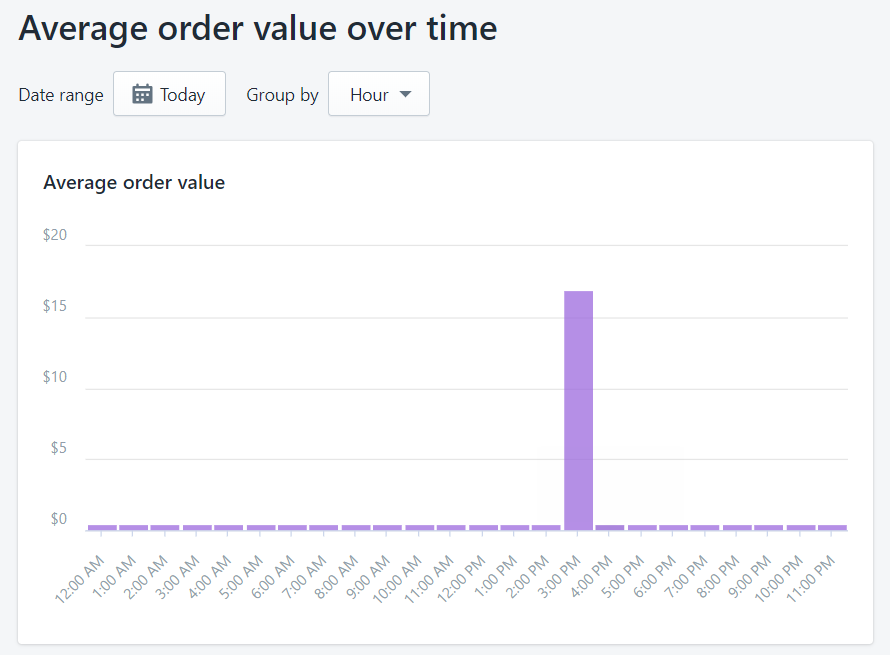
Task: Click the Average order value over time heading
Action: (x=257, y=28)
